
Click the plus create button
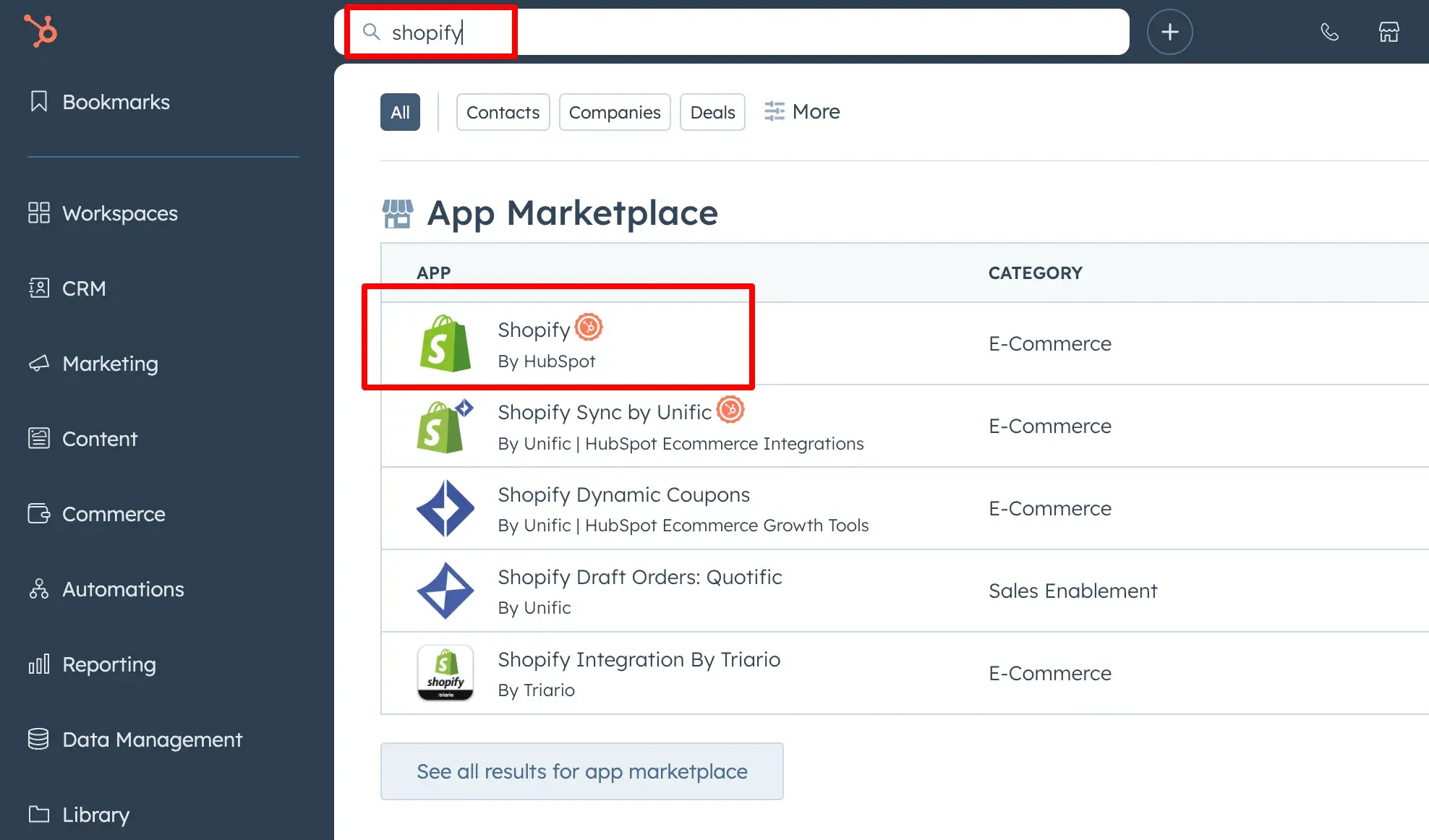pyautogui.click(x=1169, y=32)
